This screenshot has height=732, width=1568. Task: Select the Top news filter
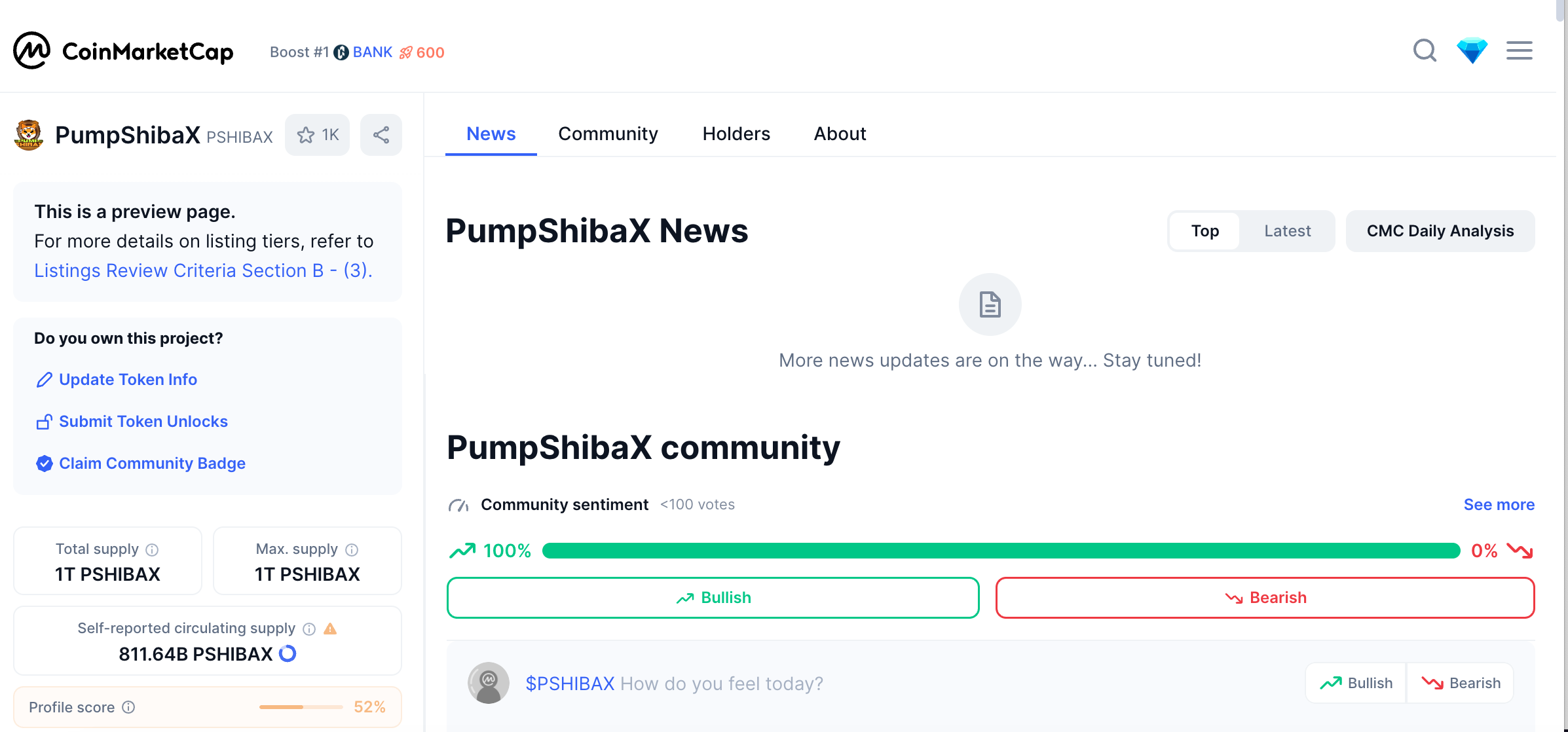(1204, 231)
